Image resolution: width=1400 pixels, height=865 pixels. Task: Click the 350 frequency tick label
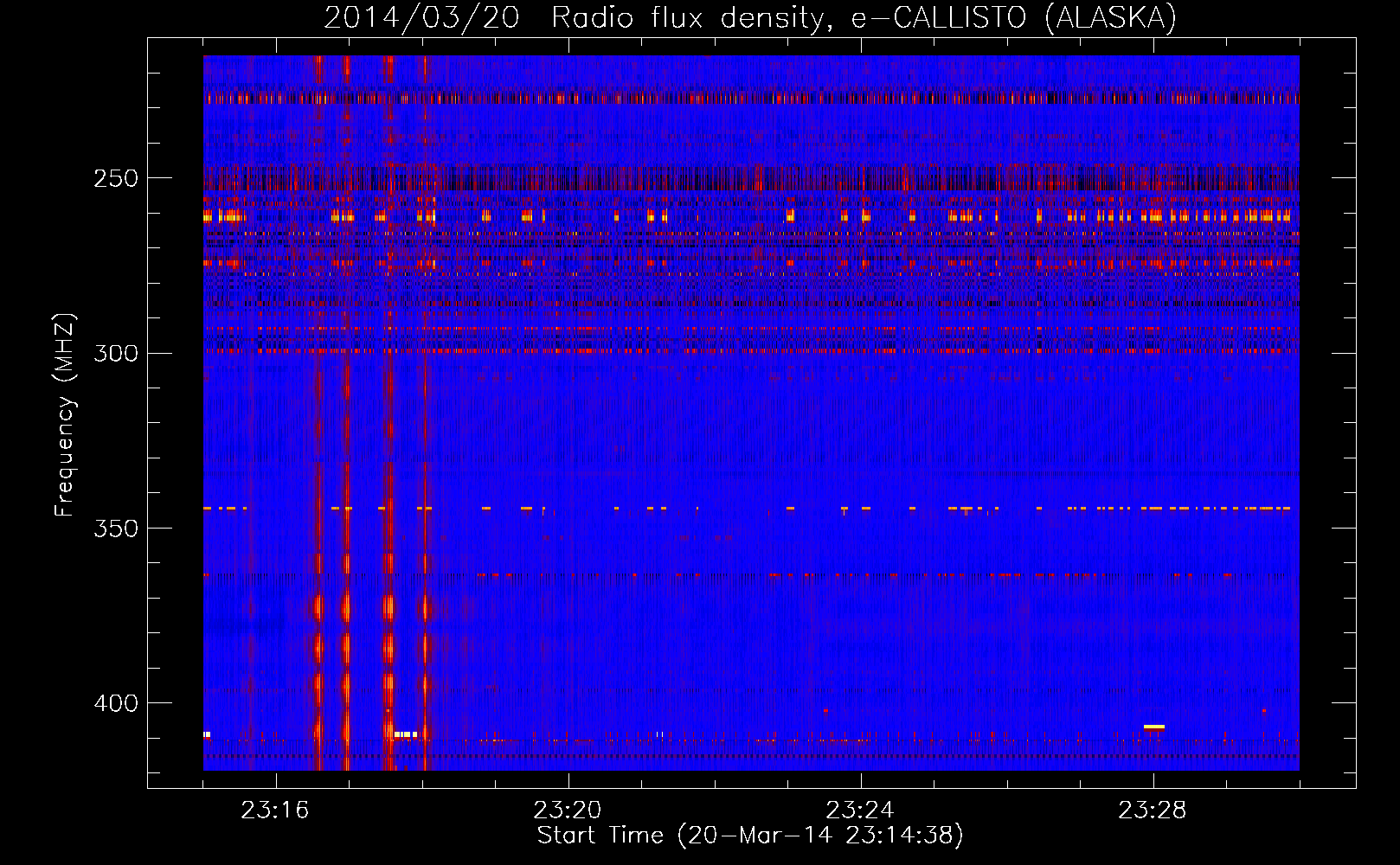click(116, 528)
